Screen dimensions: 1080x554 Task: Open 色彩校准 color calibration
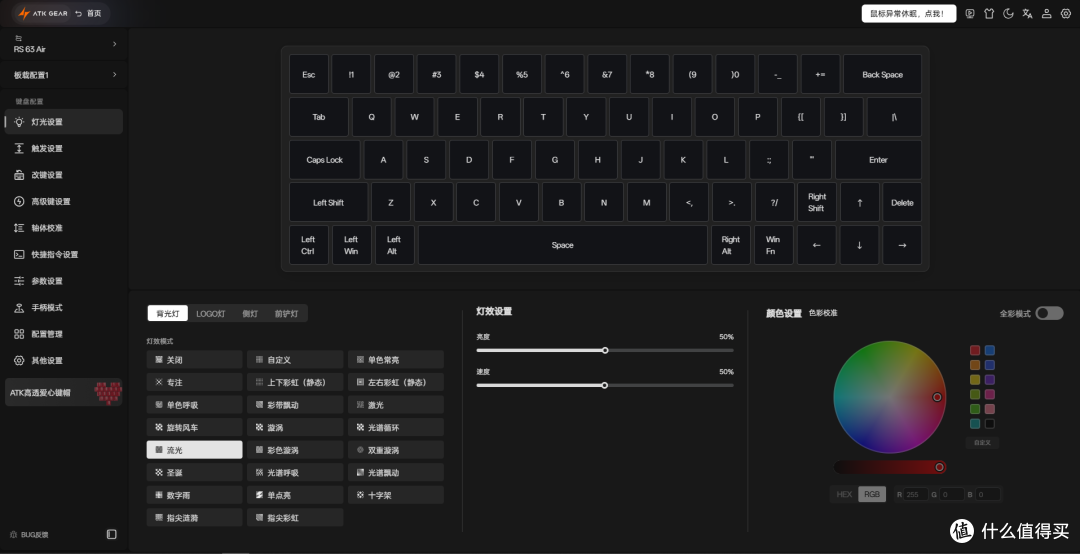coord(823,313)
